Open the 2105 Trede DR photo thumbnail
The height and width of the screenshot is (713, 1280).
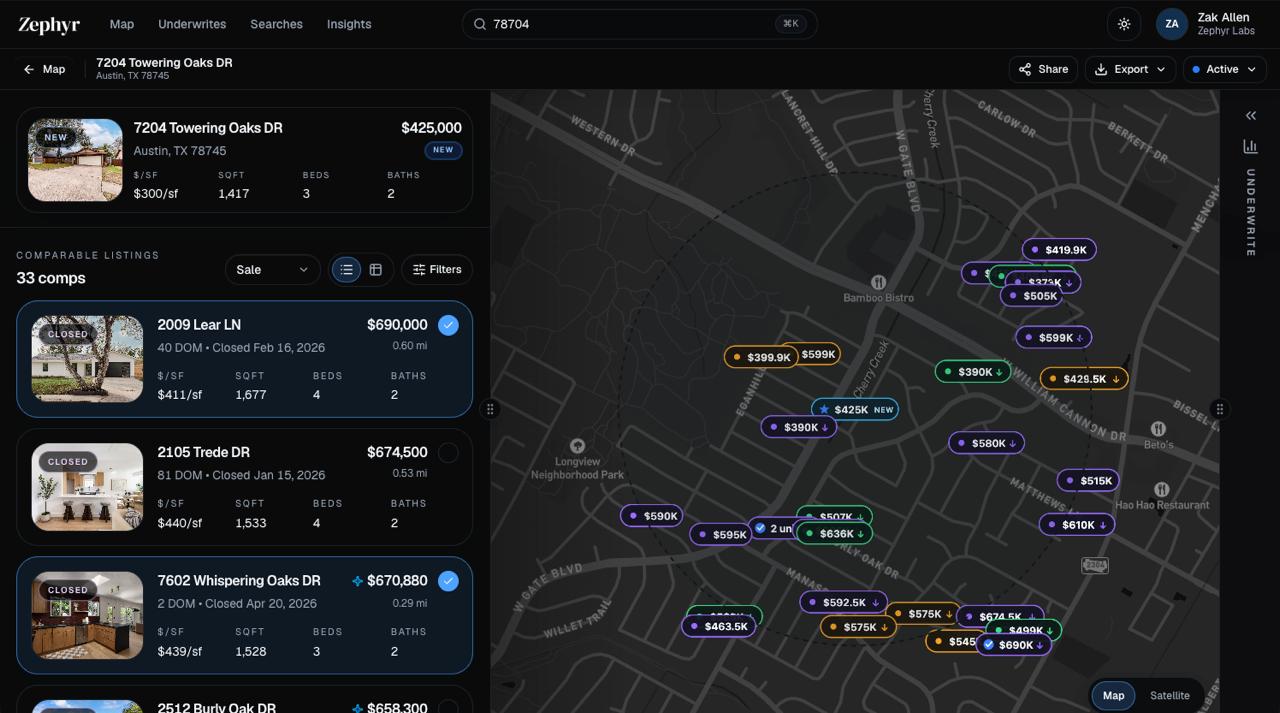[87, 487]
